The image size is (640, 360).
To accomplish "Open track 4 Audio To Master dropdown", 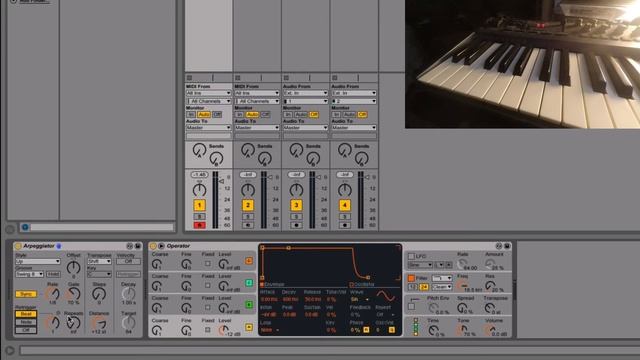I will 354,128.
